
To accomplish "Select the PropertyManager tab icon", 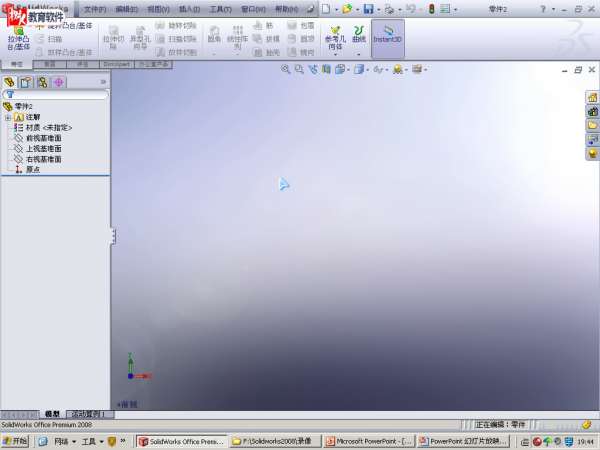I will click(26, 82).
